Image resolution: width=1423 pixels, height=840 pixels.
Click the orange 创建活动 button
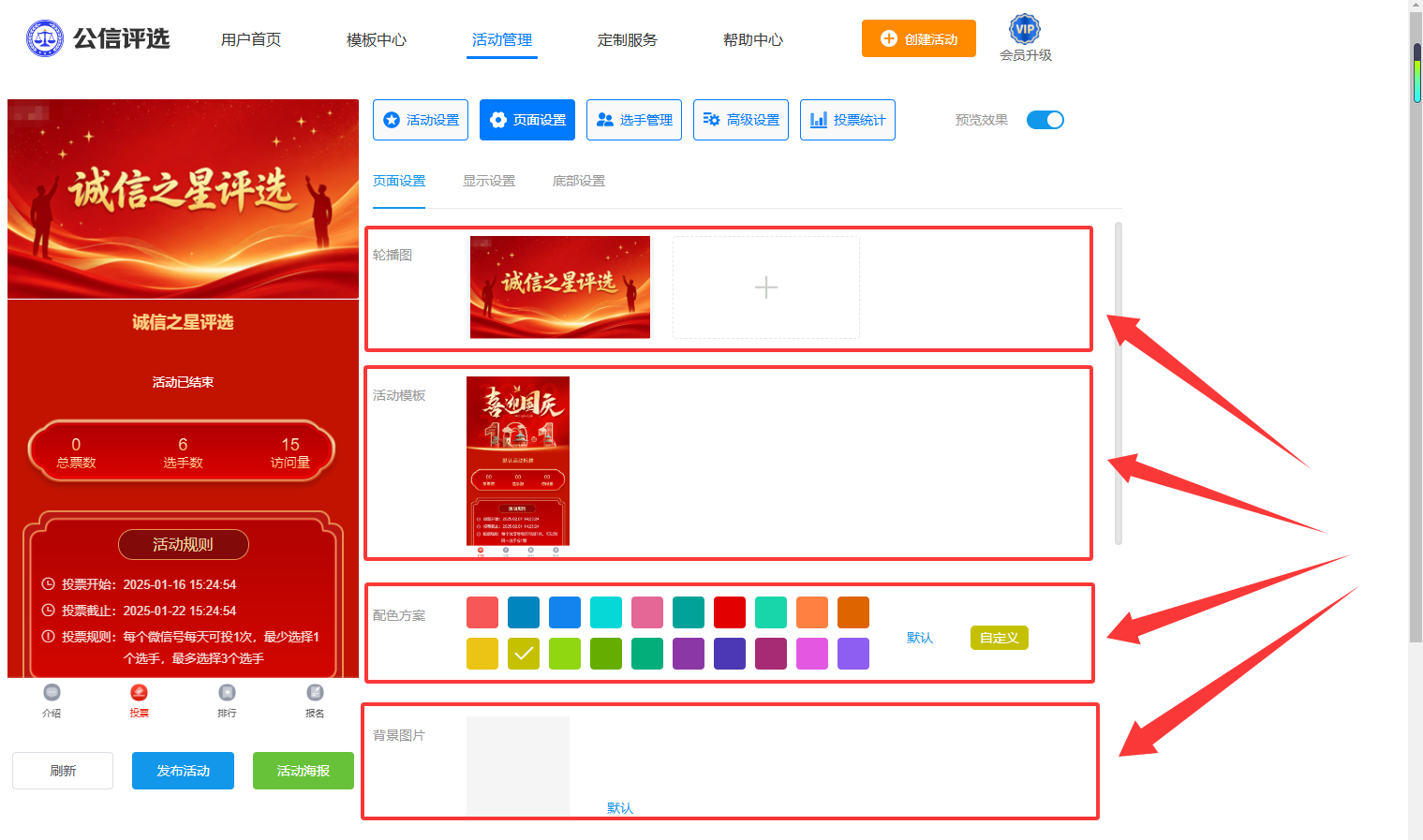coord(919,38)
